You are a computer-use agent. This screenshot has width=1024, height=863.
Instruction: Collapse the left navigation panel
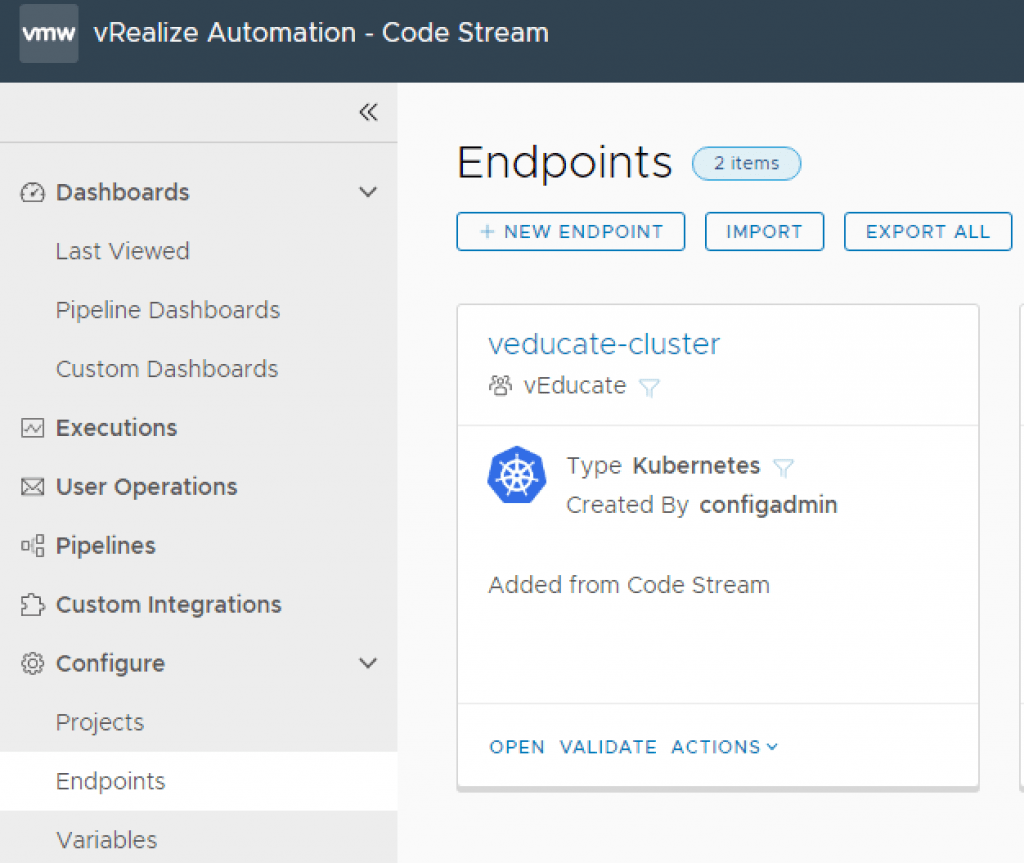pos(368,112)
